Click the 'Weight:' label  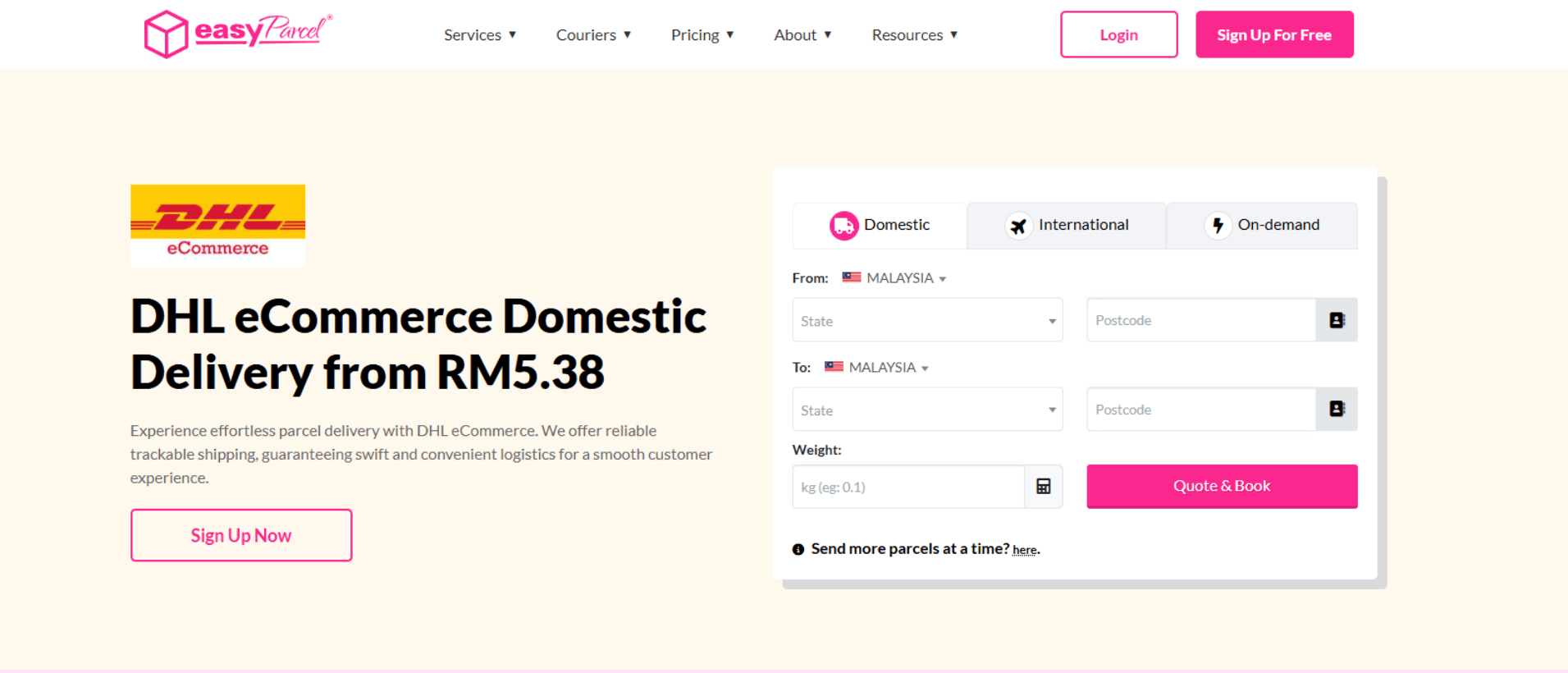pos(816,450)
